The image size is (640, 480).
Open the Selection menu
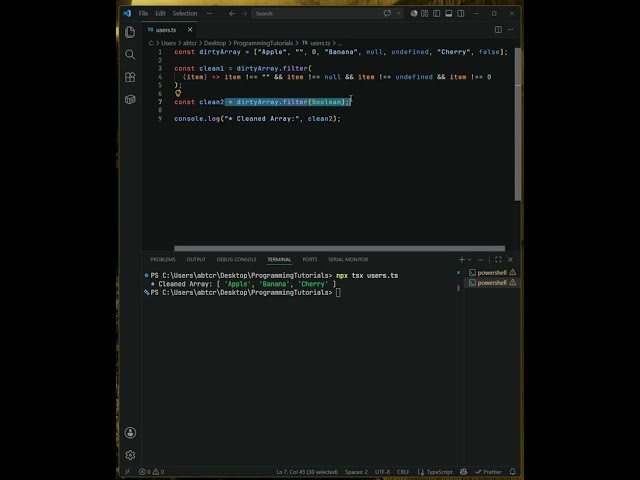click(x=184, y=13)
